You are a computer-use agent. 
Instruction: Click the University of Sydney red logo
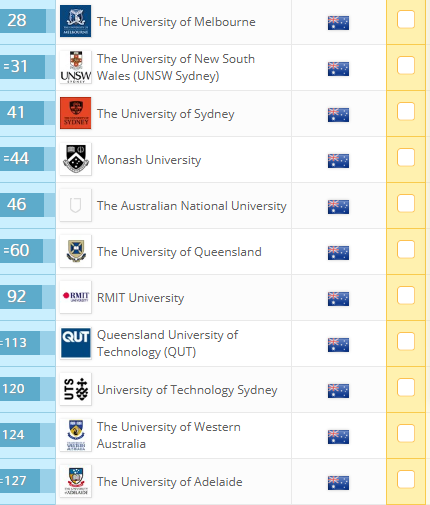coord(76,113)
